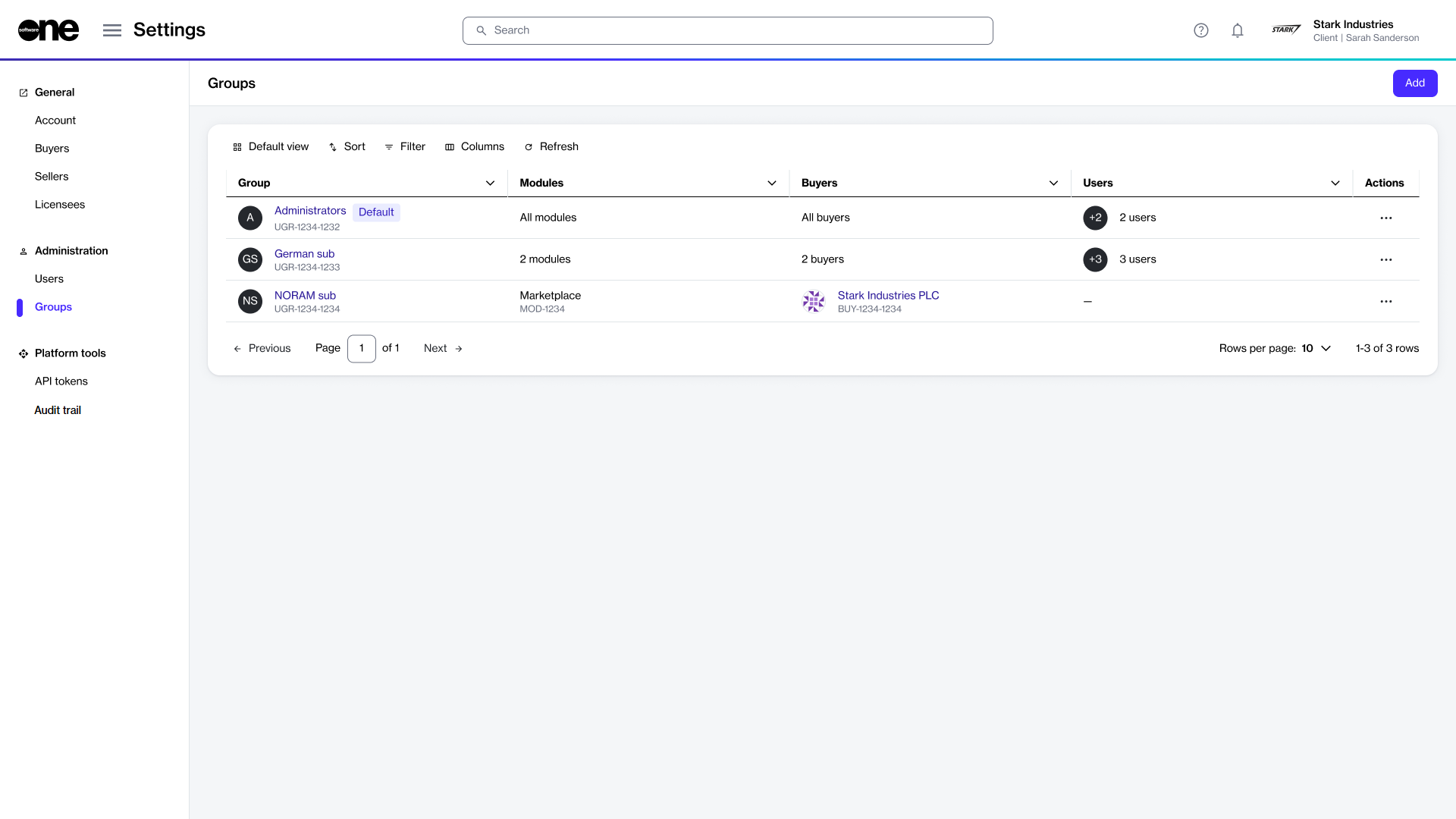
Task: Open the notifications bell
Action: [x=1238, y=30]
